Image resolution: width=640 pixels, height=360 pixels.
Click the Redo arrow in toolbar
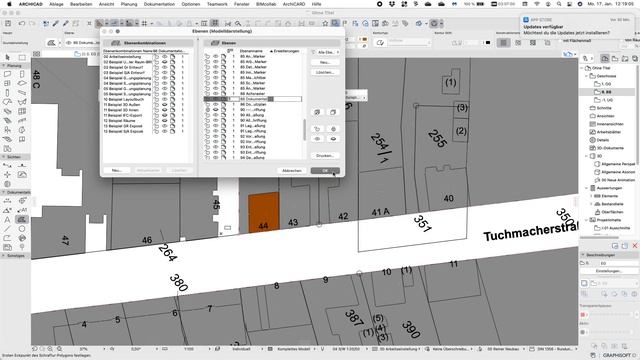[x=32, y=24]
